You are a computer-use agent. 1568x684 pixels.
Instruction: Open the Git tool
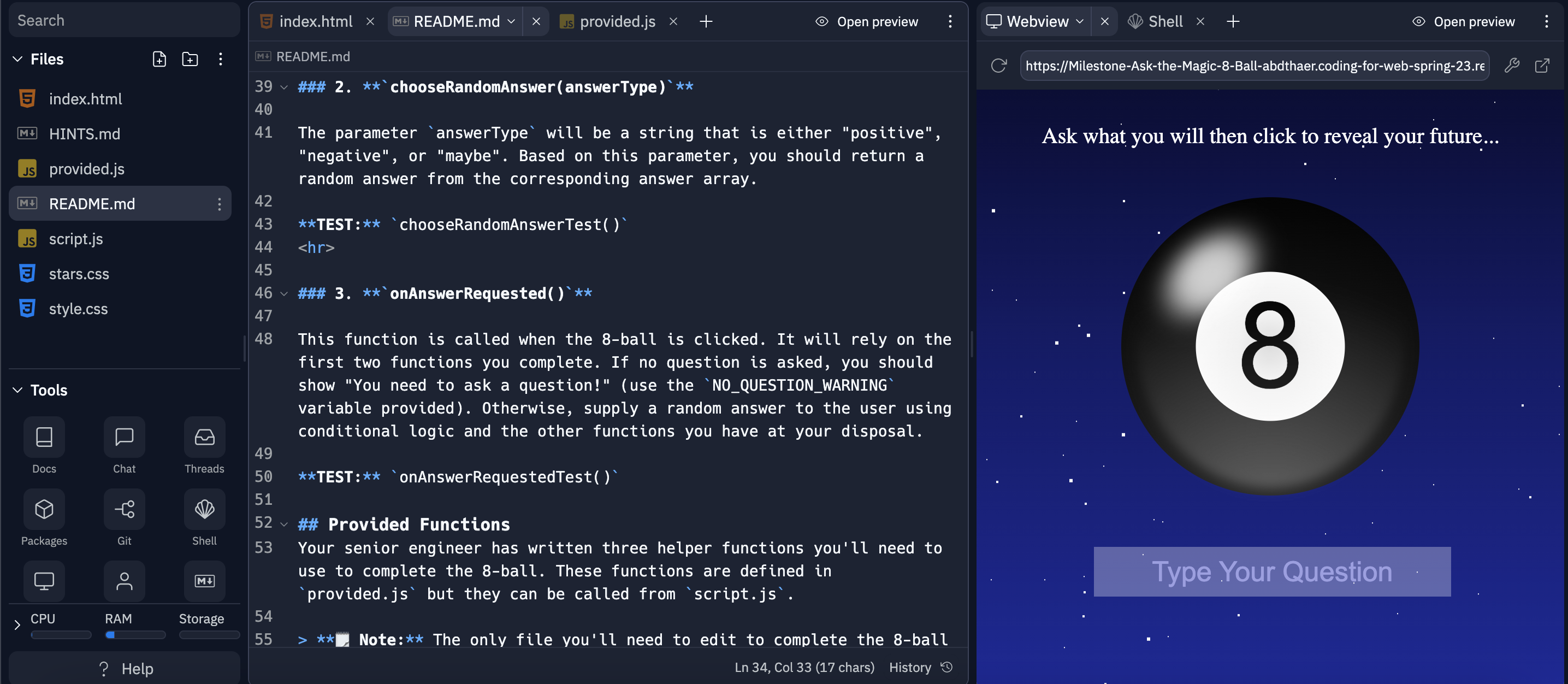pos(124,509)
